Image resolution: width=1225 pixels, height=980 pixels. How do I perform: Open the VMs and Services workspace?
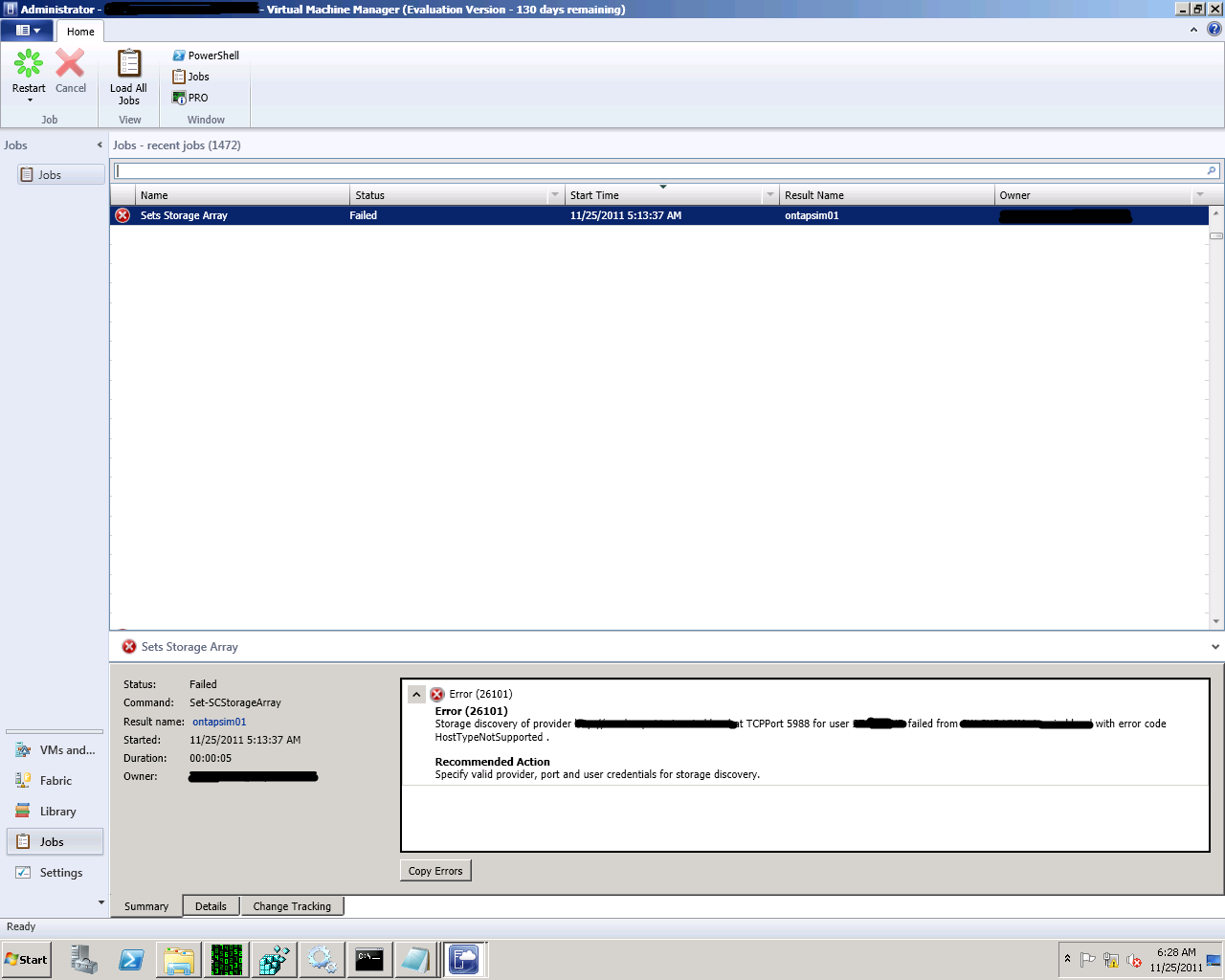pos(55,750)
